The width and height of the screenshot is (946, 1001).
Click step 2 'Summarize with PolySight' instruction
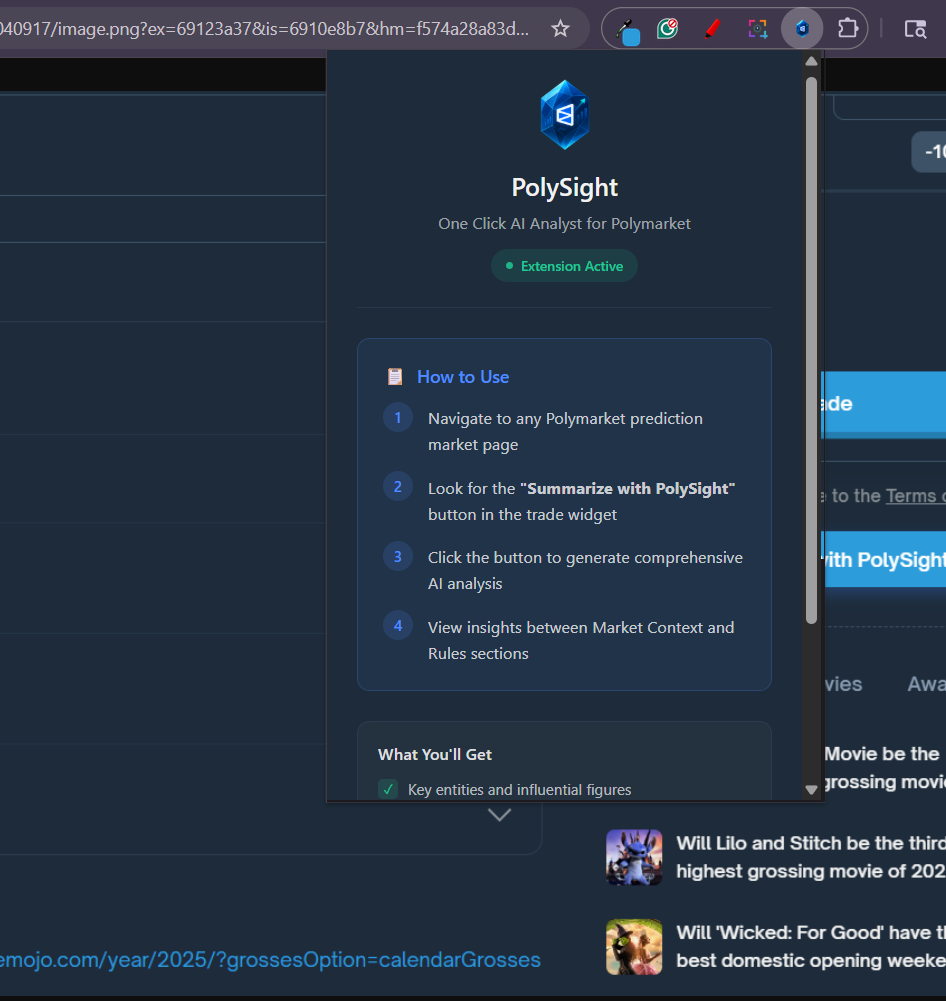pyautogui.click(x=582, y=501)
